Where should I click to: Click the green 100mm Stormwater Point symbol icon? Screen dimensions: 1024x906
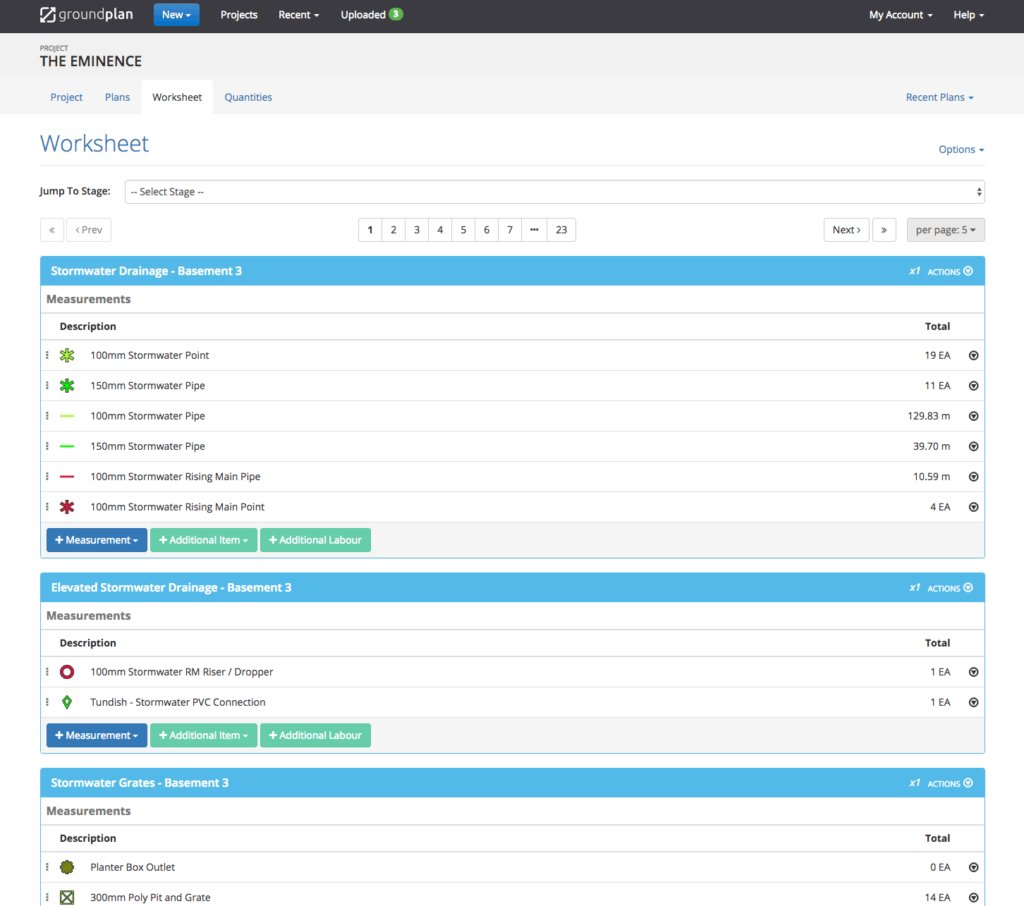pyautogui.click(x=67, y=355)
